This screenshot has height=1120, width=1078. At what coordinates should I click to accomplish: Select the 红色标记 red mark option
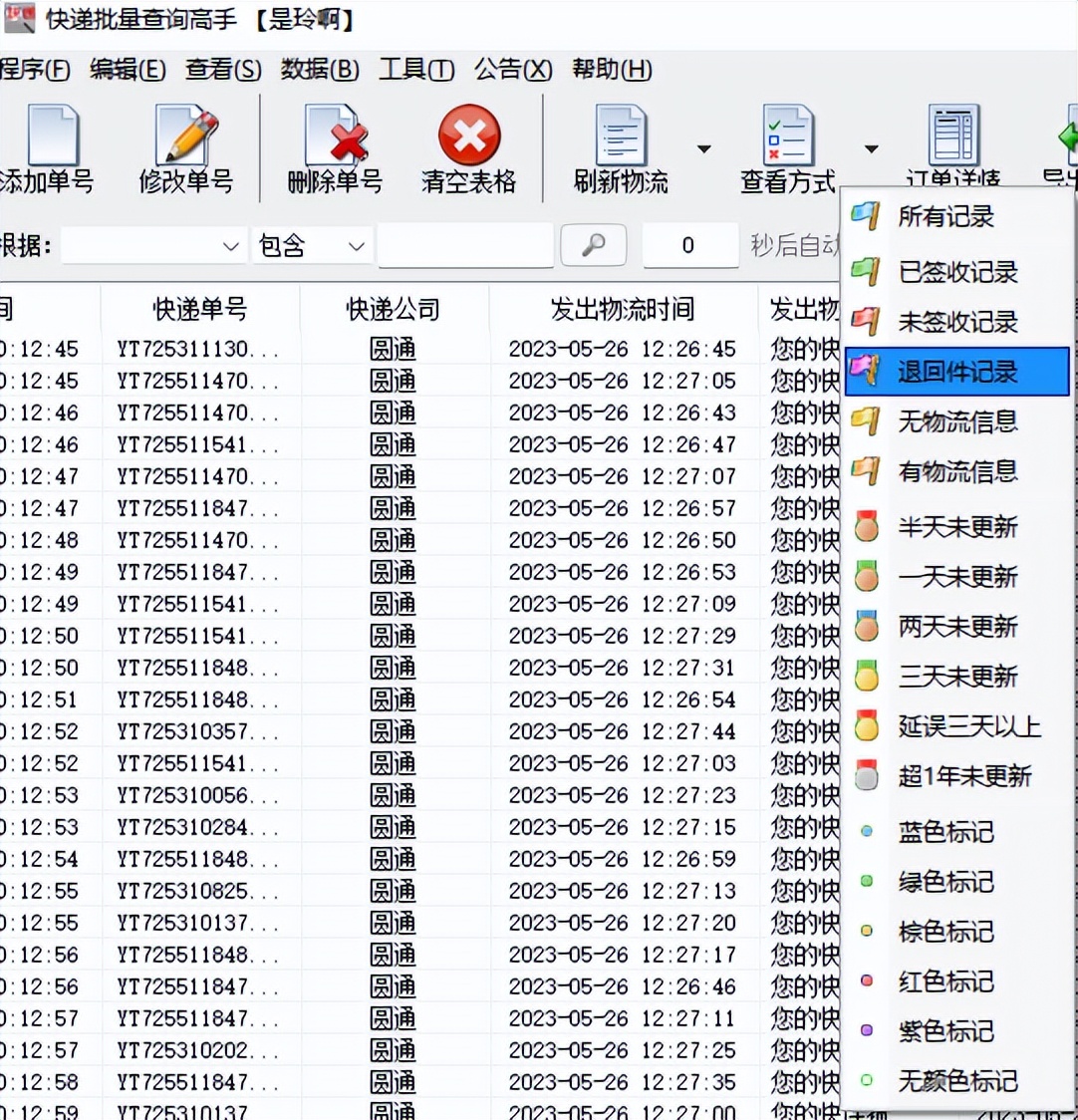click(944, 981)
